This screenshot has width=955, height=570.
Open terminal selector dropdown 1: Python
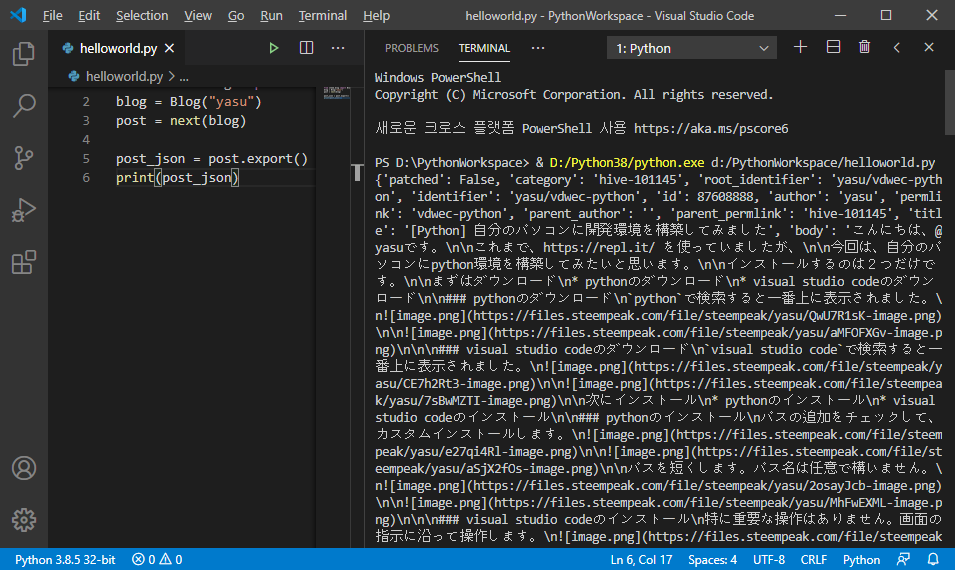[x=692, y=48]
